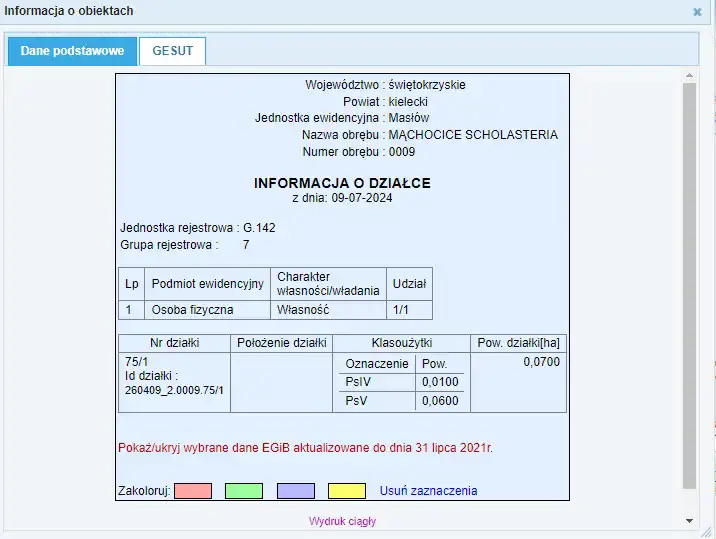Pick the pink highlight color swatch
Screen dimensions: 716x539
(x=193, y=491)
